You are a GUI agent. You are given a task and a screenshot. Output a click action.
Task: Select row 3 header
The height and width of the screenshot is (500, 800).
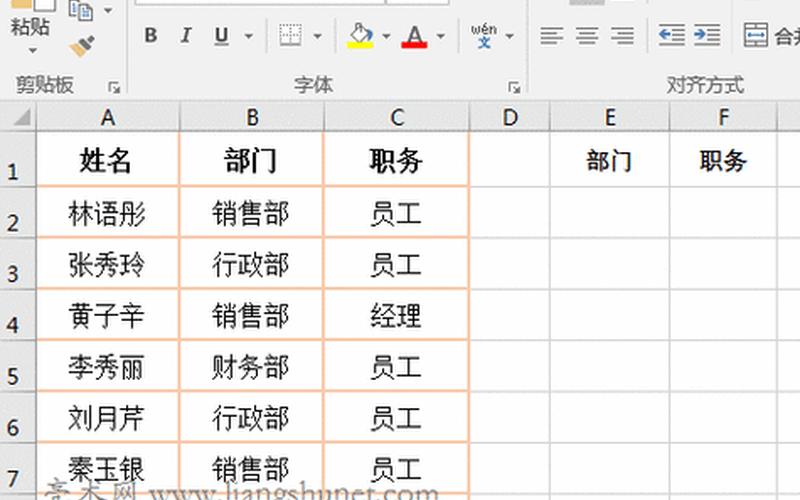coord(18,264)
